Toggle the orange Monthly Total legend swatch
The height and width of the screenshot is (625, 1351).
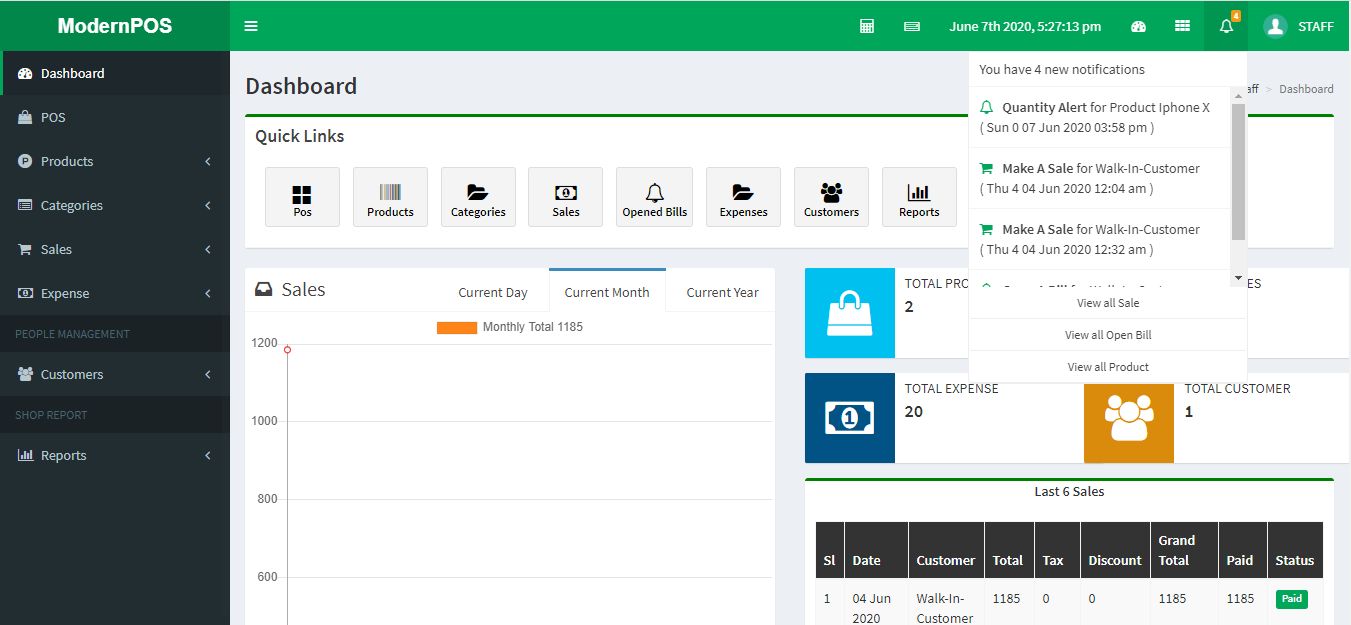coord(456,327)
